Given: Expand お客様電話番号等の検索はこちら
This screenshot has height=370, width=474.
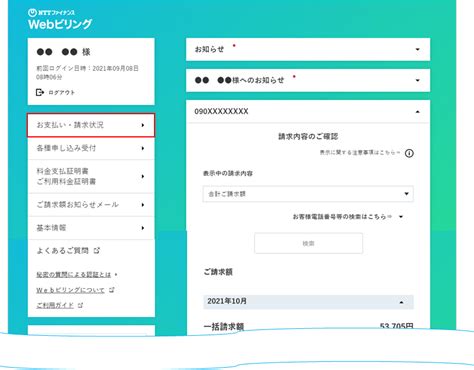Looking at the screenshot, I should pos(348,217).
